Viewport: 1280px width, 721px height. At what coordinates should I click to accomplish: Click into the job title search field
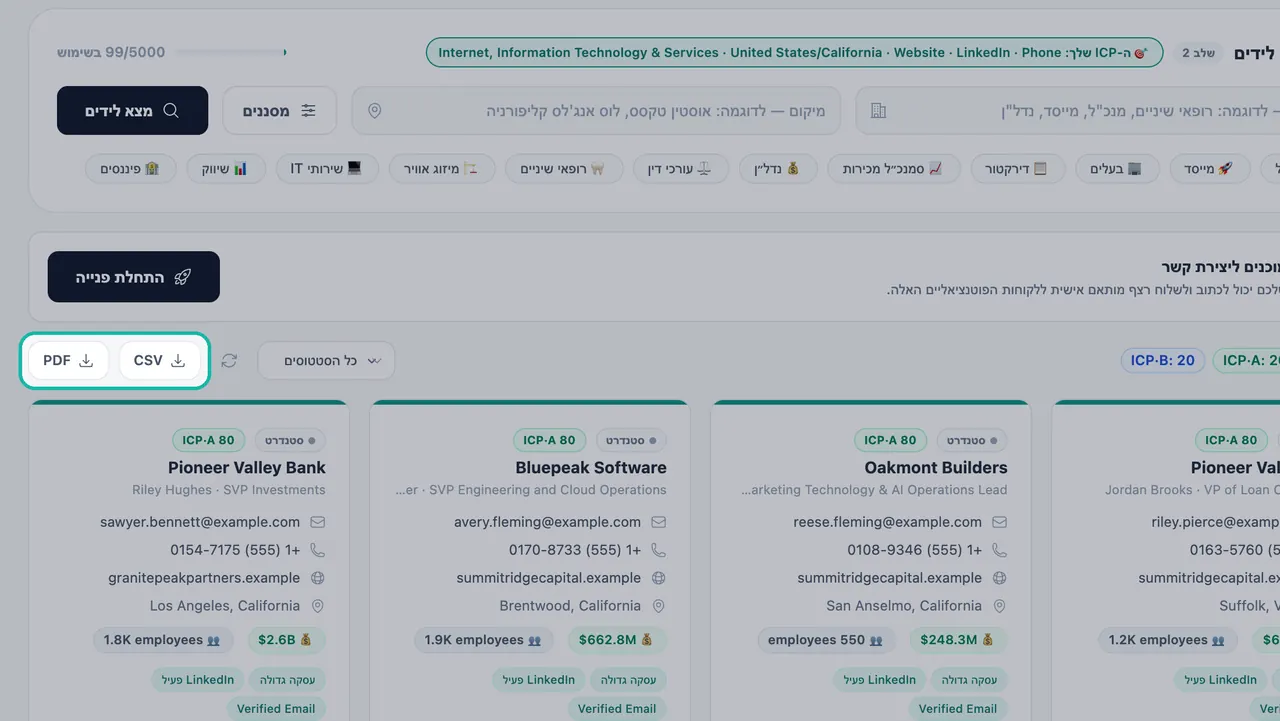[1068, 111]
